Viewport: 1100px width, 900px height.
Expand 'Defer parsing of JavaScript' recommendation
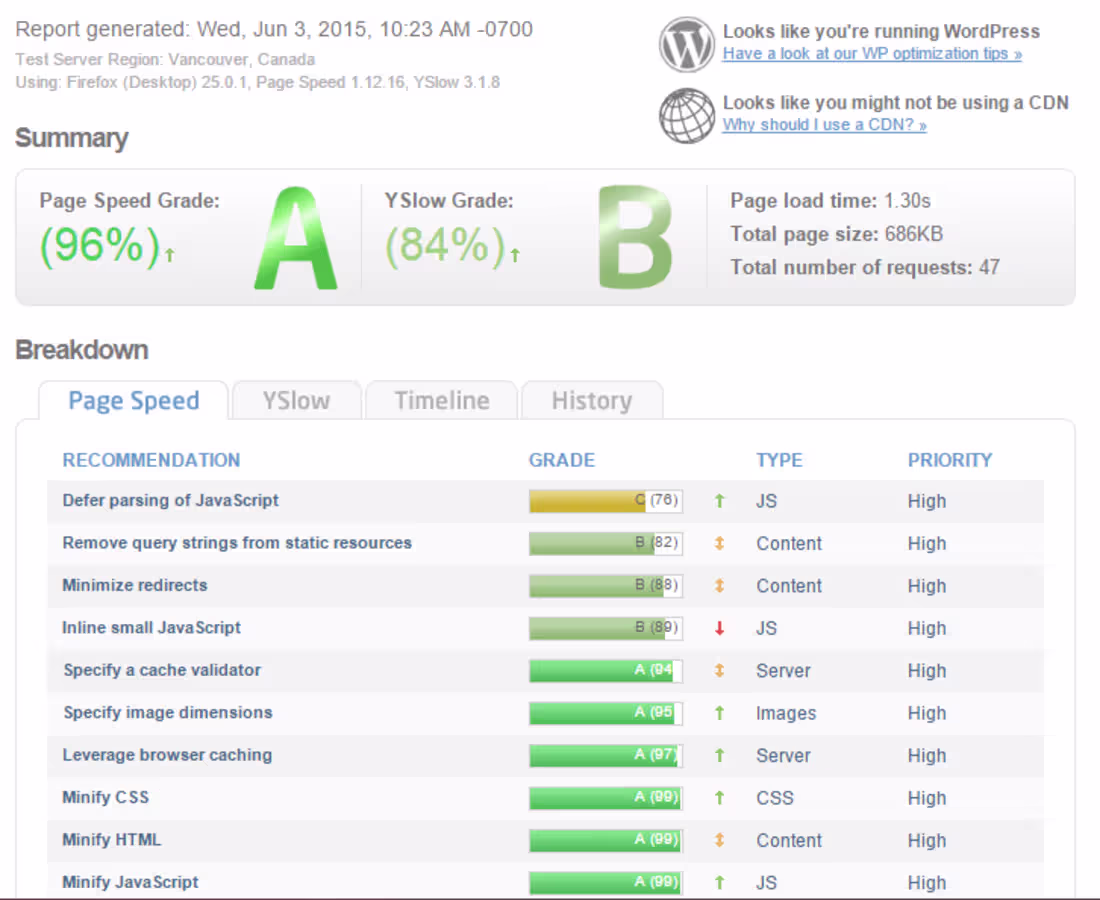click(170, 500)
